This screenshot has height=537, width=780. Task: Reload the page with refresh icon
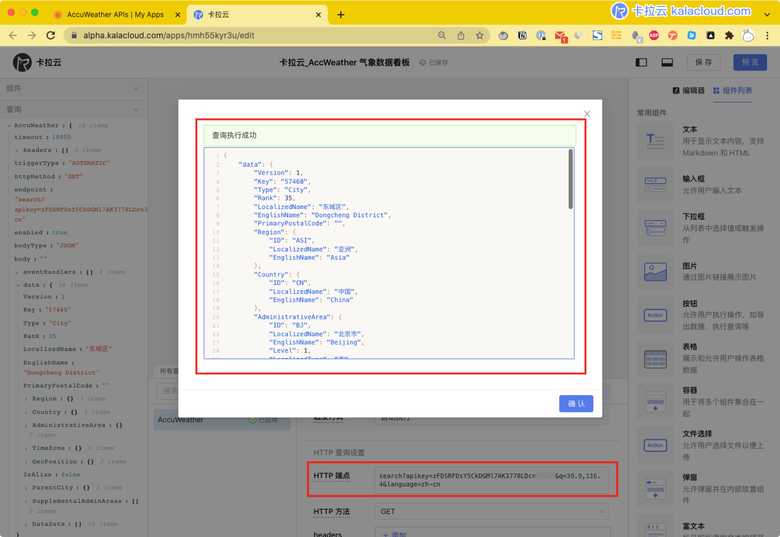50,35
